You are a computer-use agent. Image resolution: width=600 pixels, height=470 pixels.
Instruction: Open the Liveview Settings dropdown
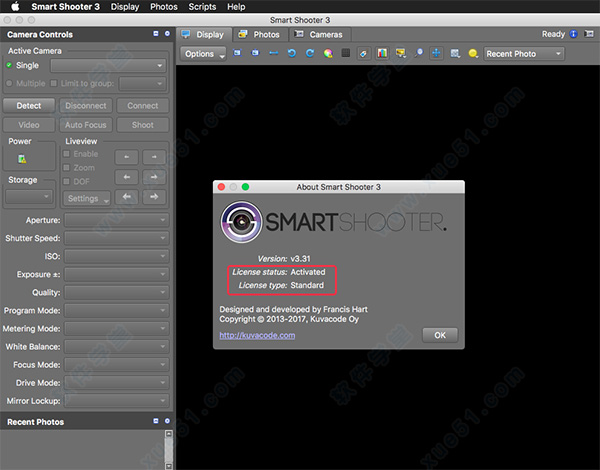[x=87, y=198]
